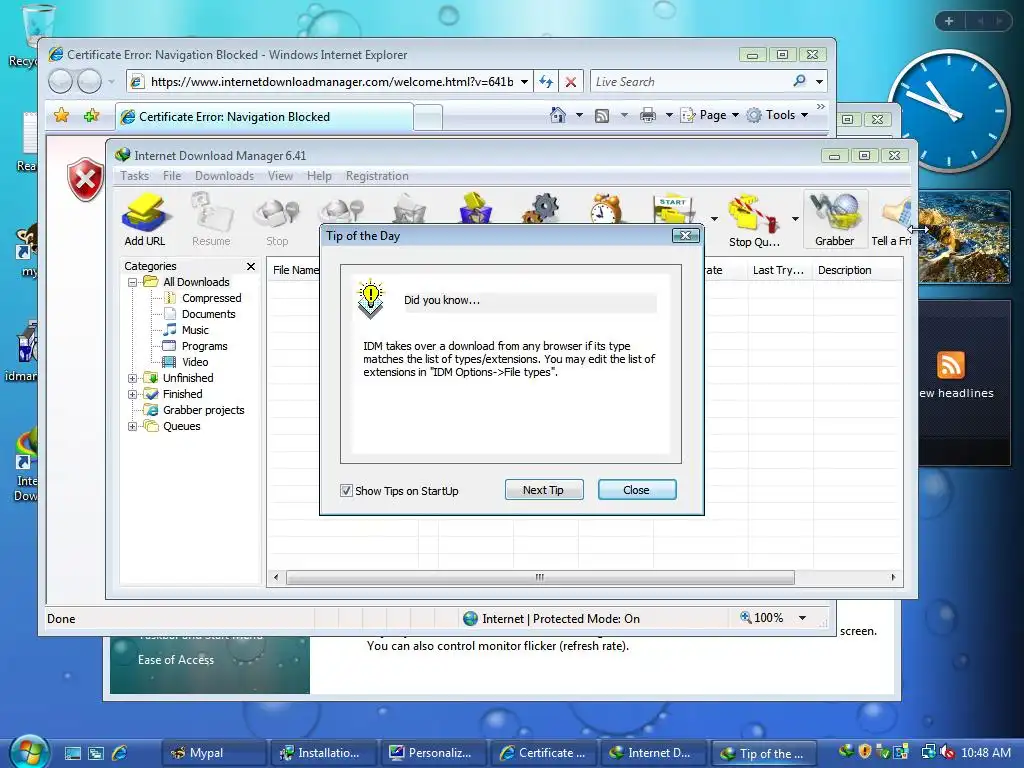Image resolution: width=1024 pixels, height=768 pixels.
Task: Click the left arrow of the list scrollbar
Action: (276, 577)
